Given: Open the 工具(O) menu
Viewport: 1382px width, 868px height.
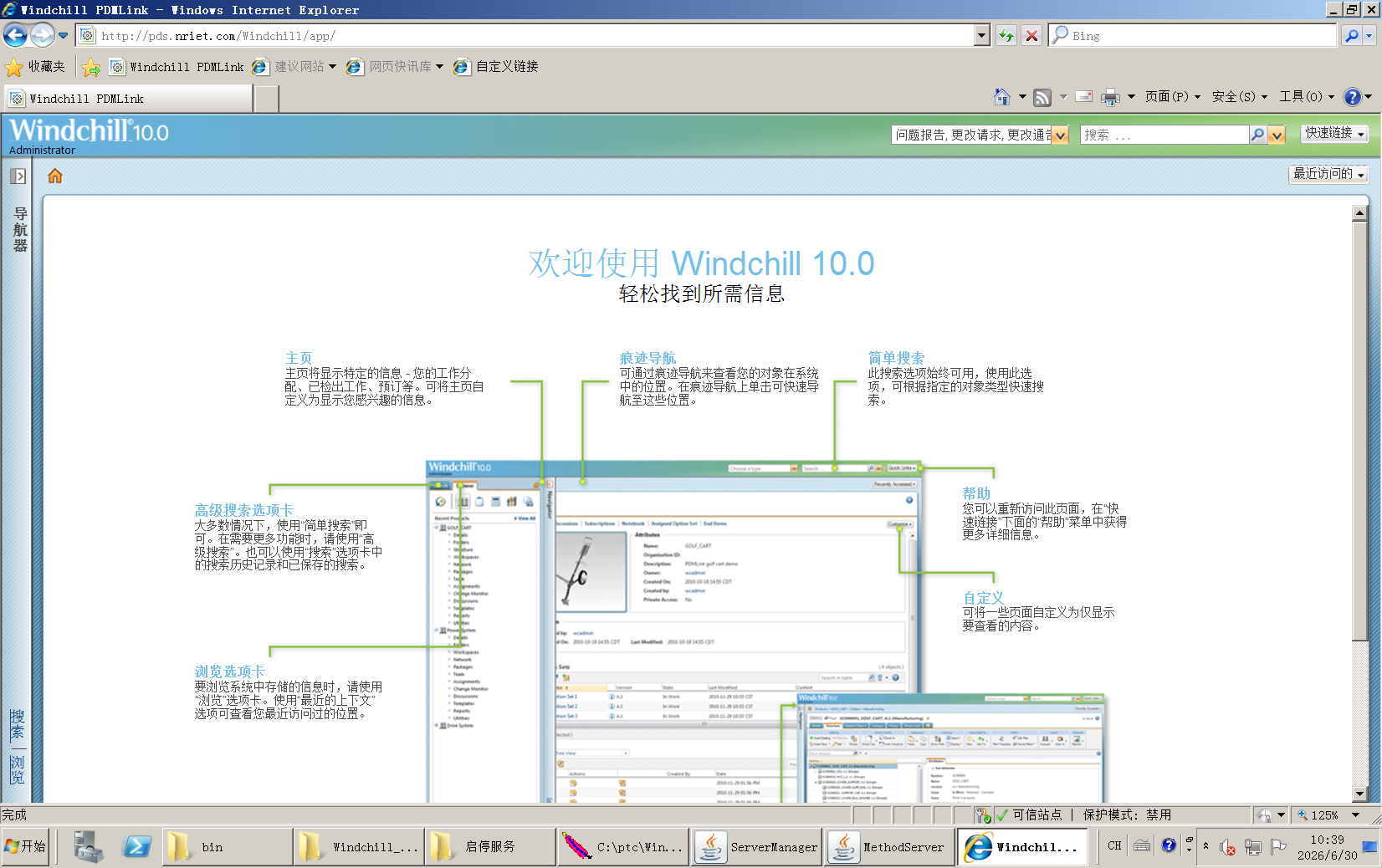Looking at the screenshot, I should tap(1307, 97).
